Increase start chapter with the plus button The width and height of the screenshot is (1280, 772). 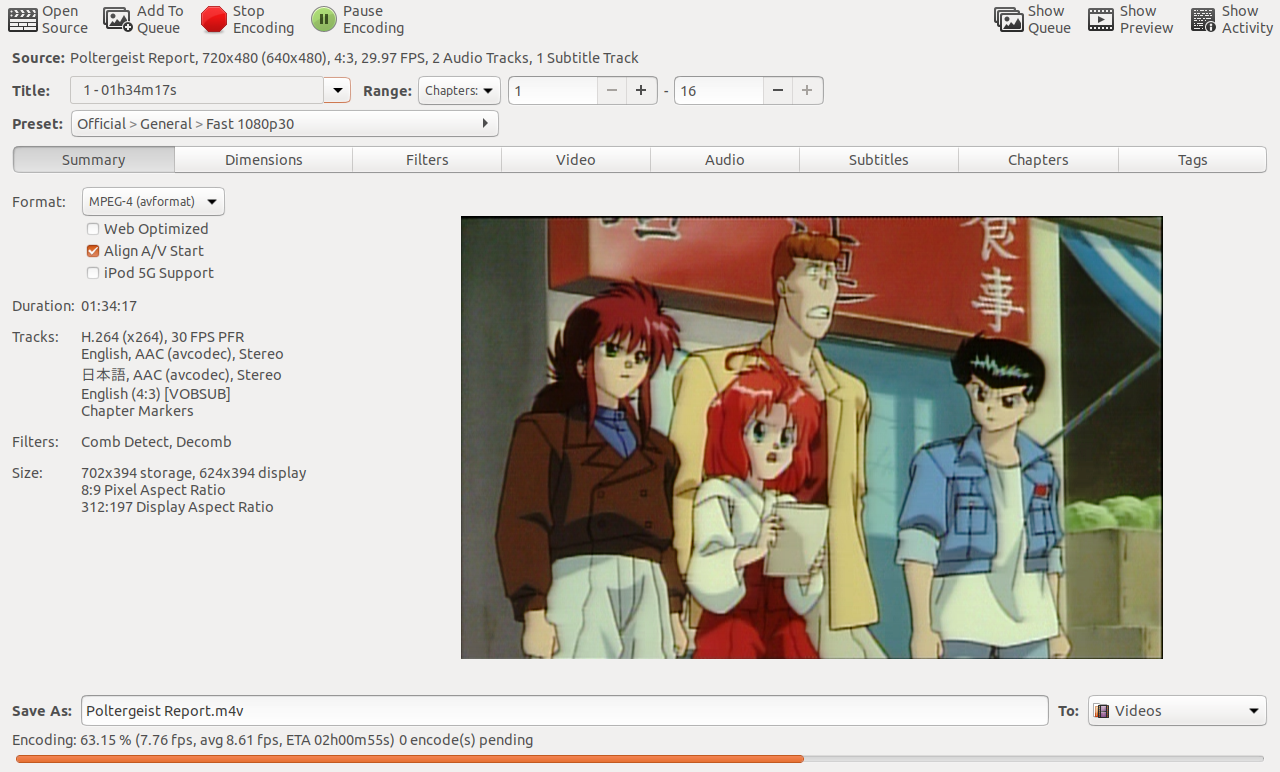click(641, 91)
